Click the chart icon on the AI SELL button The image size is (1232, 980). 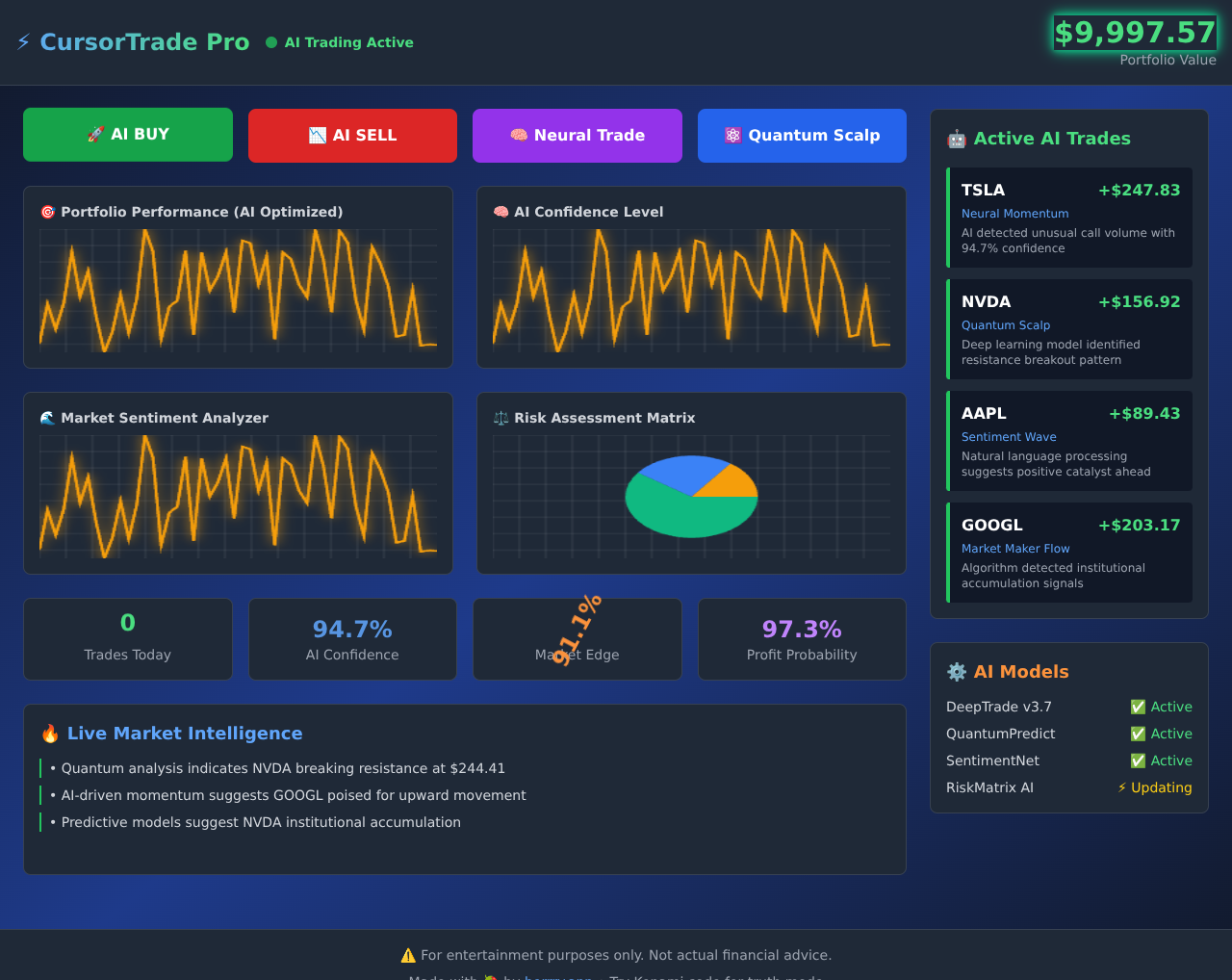[x=317, y=135]
